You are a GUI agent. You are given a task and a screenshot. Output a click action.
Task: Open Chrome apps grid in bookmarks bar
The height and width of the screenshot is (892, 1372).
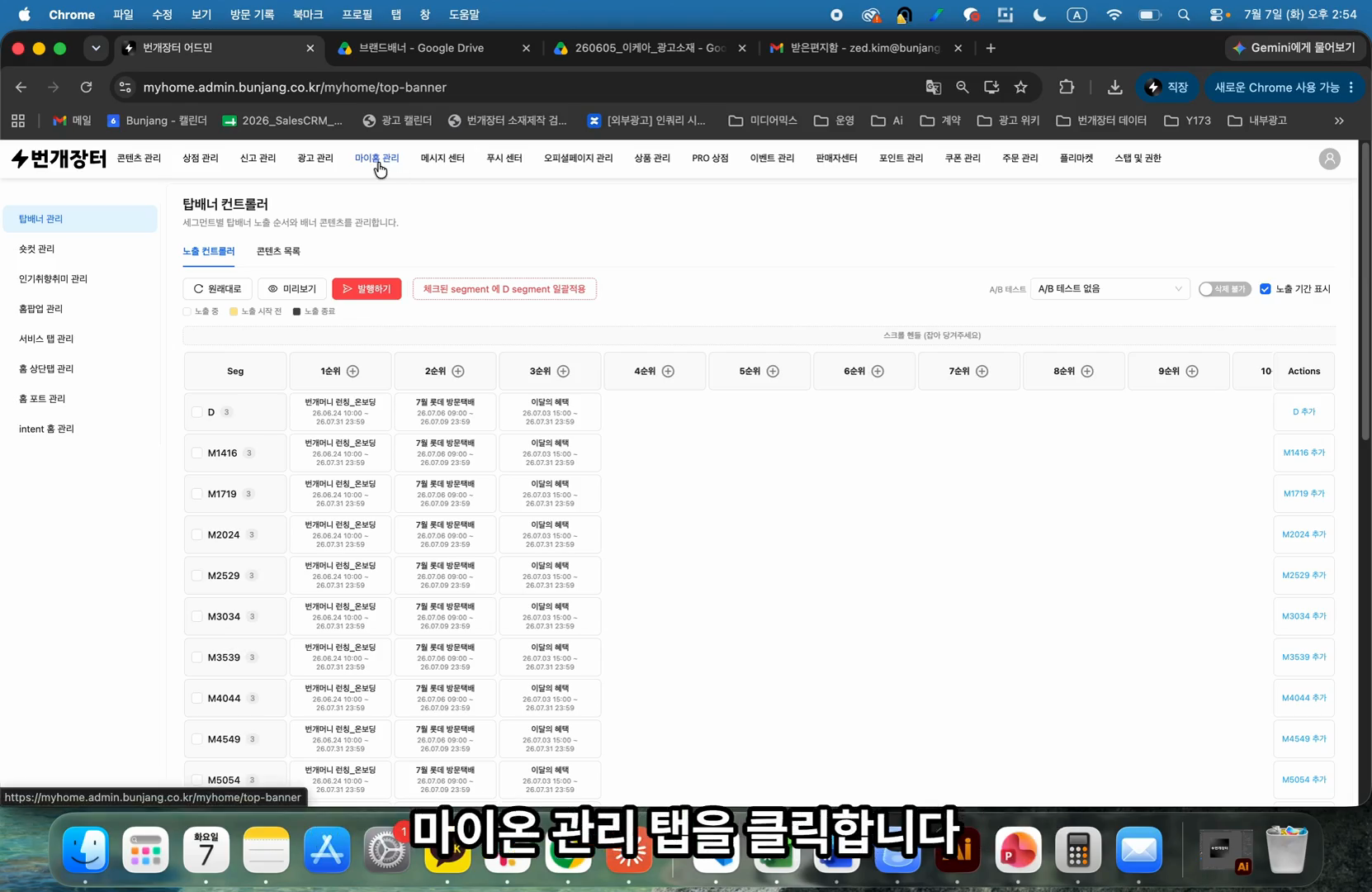pos(18,121)
